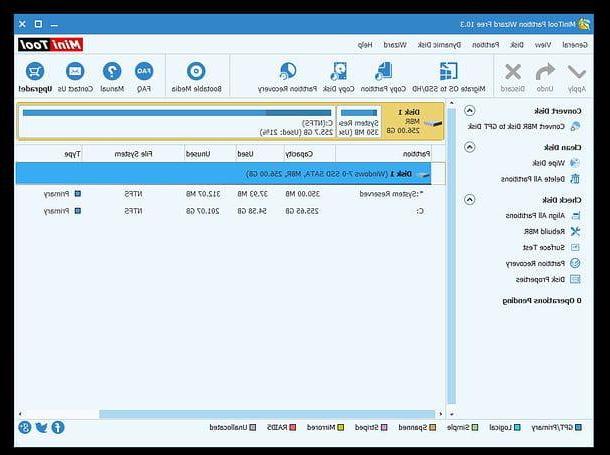This screenshot has height=455, width=610.
Task: Select Partition Recovery in the Check Disk list
Action: click(543, 264)
